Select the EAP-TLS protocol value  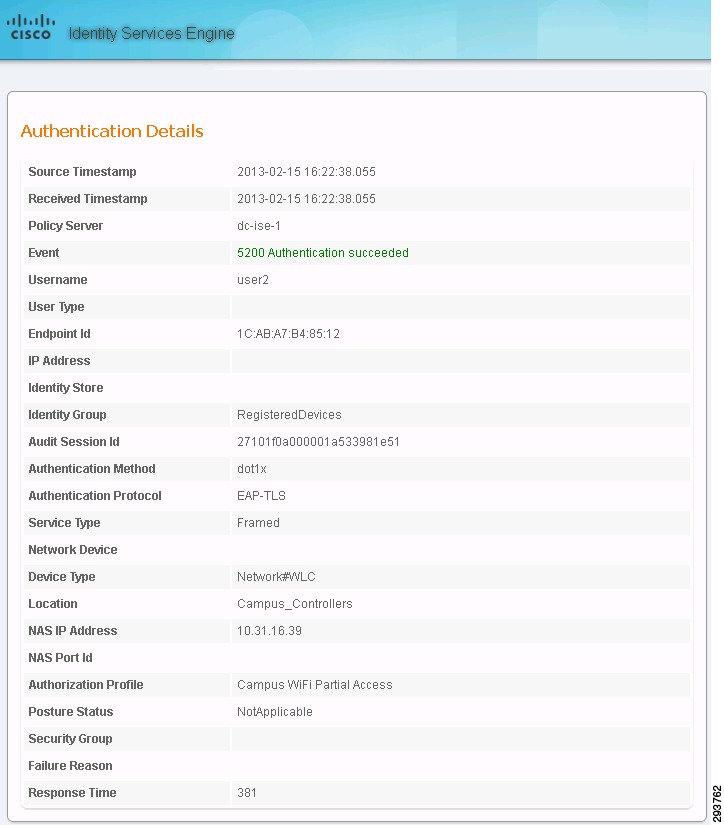261,496
